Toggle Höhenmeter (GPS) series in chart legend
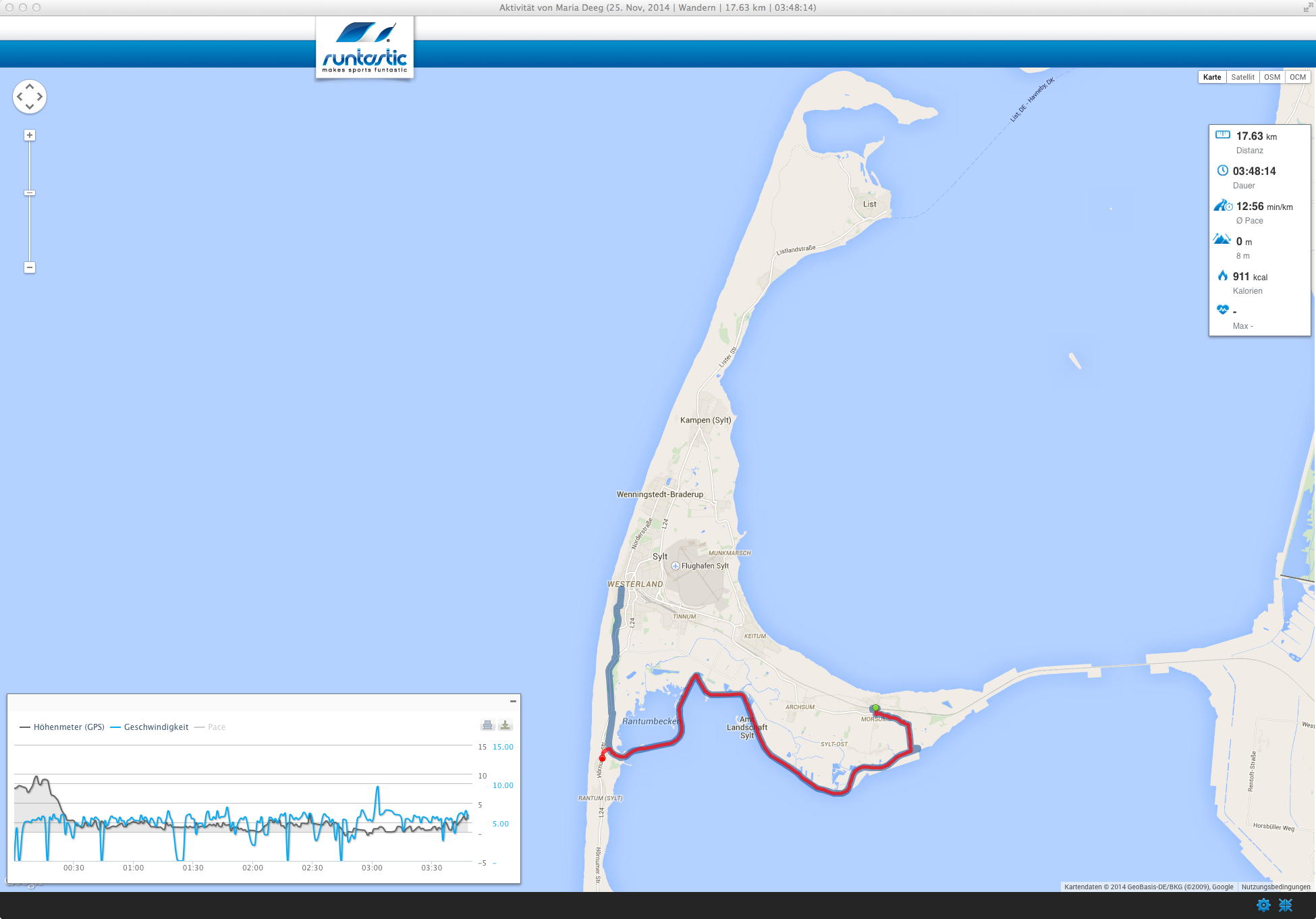Viewport: 1316px width, 919px height. 69,727
